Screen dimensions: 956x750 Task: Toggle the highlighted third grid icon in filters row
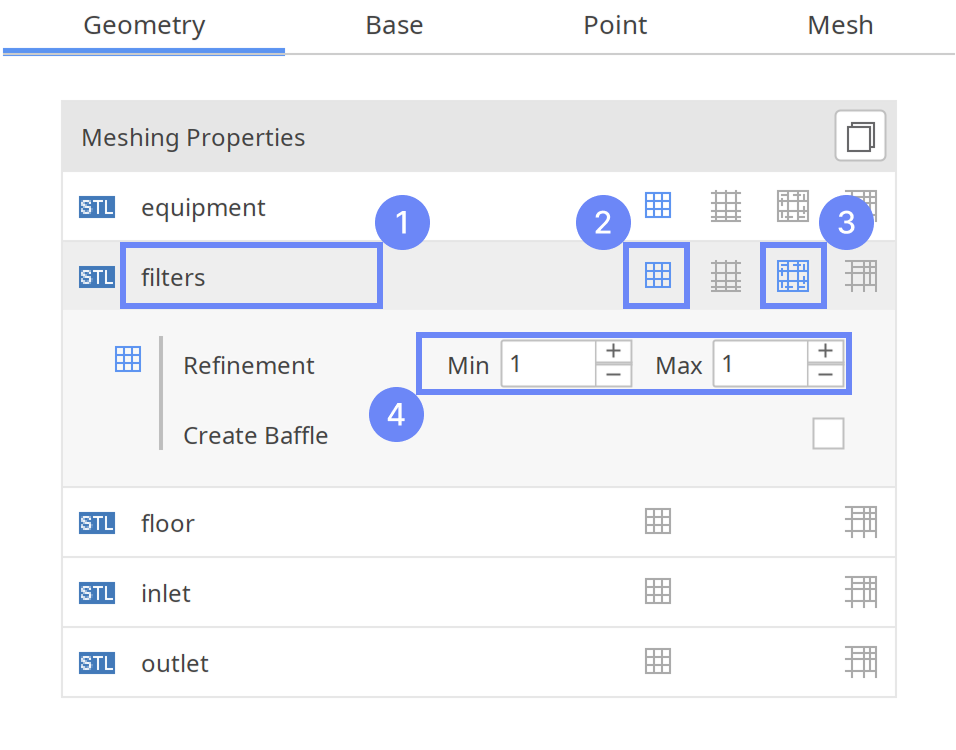[793, 275]
